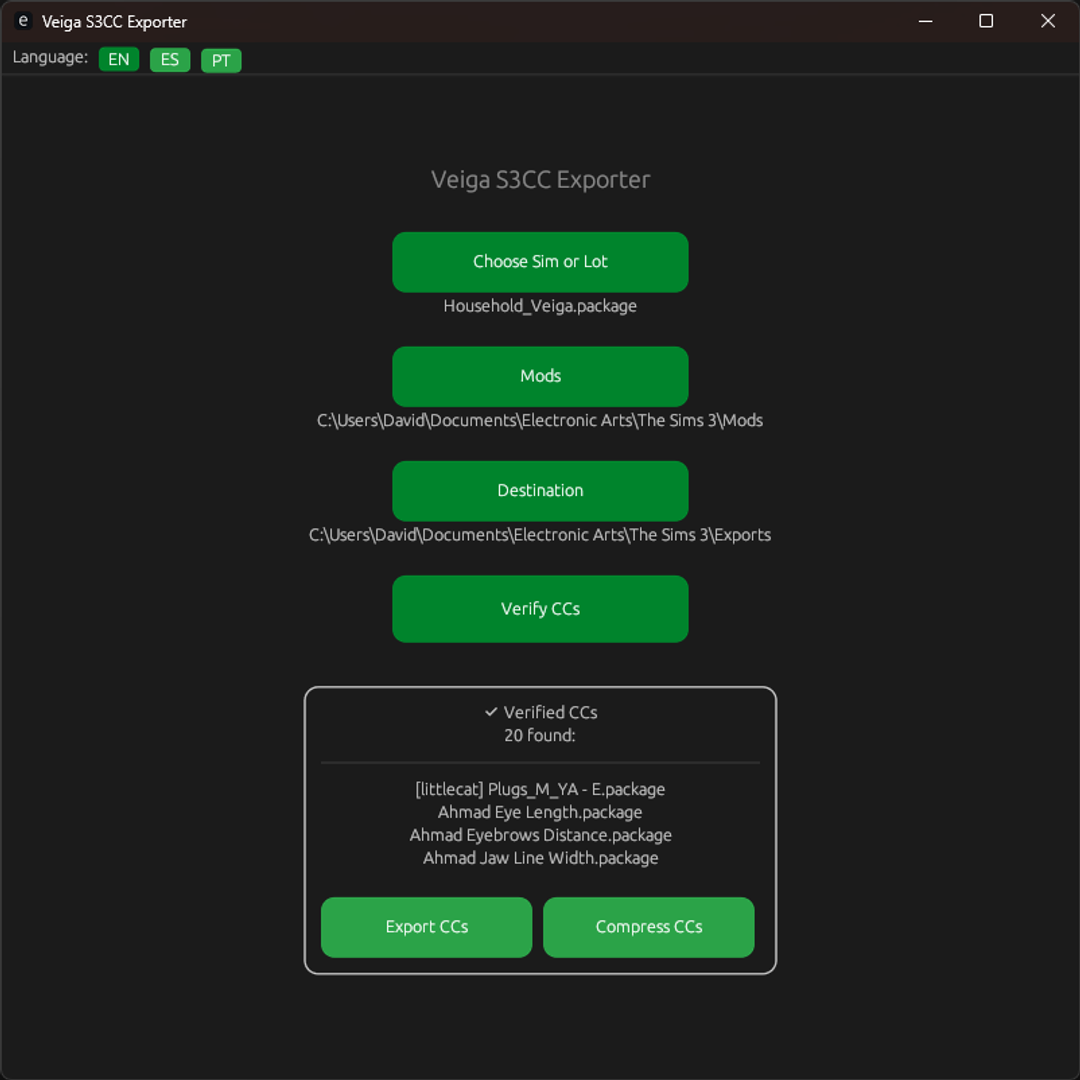Screen dimensions: 1080x1080
Task: Click the Sims 3 Mods folder path text
Action: [x=540, y=421]
